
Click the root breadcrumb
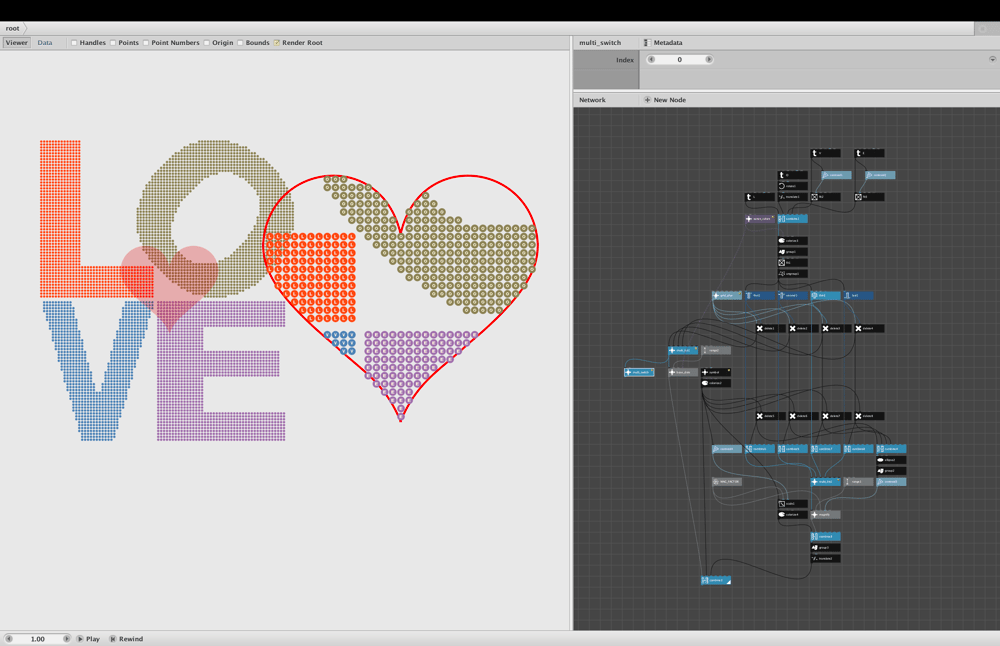click(x=13, y=28)
